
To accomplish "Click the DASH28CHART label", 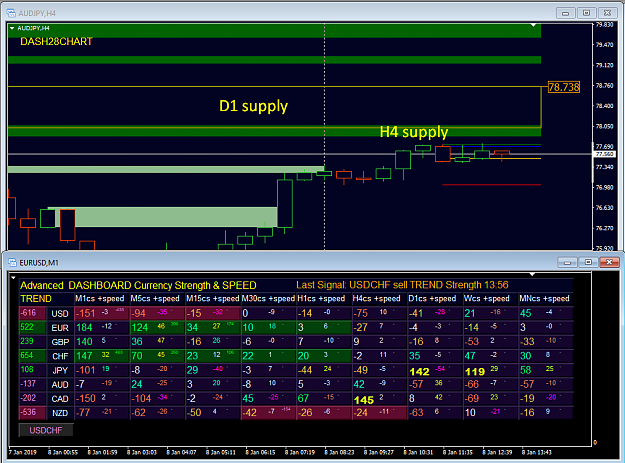I will 56,41.
